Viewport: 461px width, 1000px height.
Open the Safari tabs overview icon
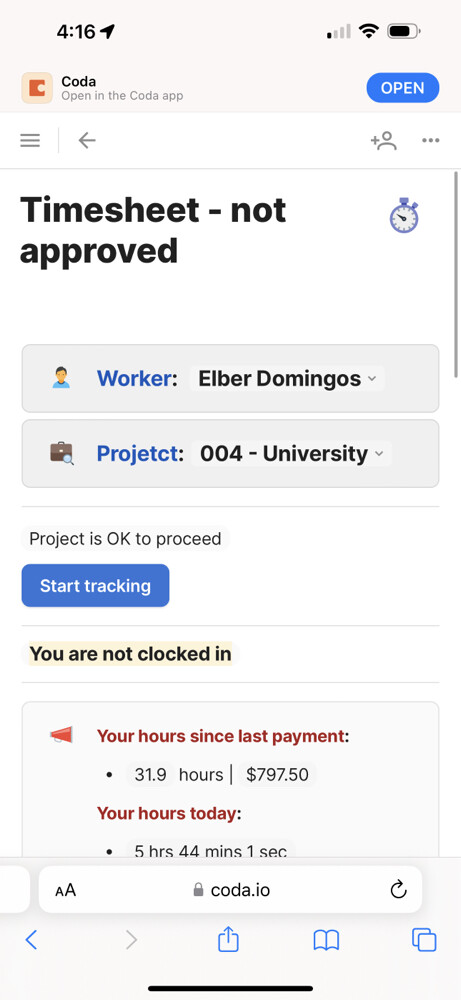[424, 940]
